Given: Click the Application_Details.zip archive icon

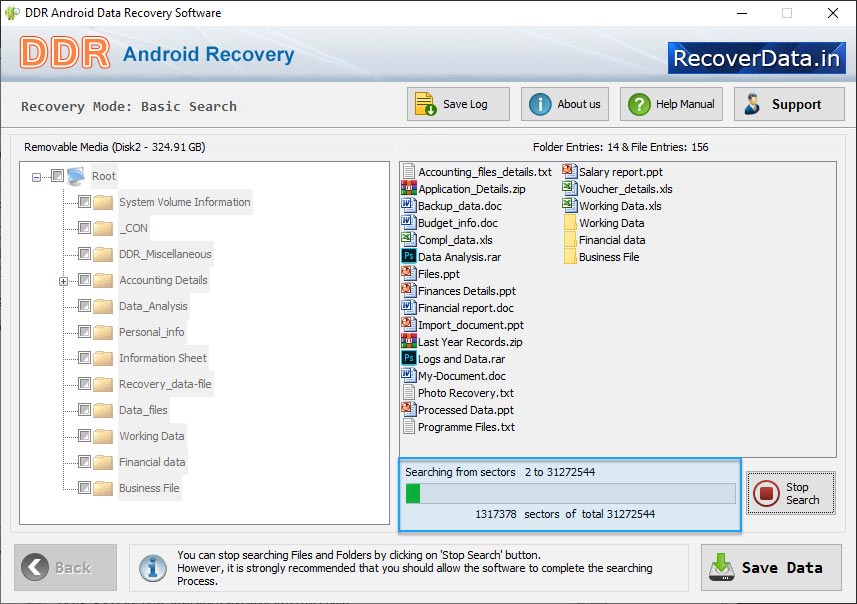Looking at the screenshot, I should coord(408,189).
